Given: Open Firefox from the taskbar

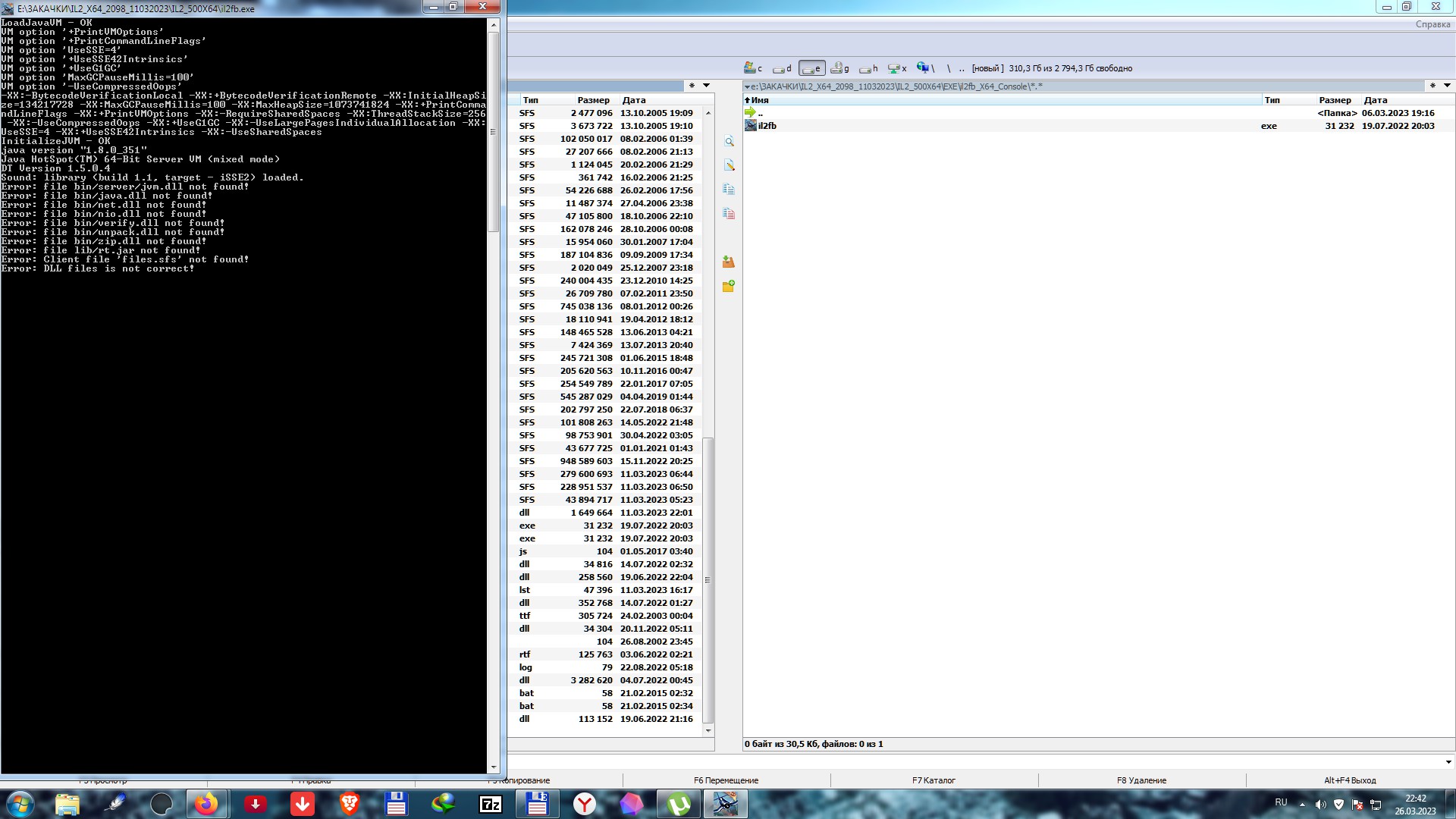Looking at the screenshot, I should [x=206, y=804].
